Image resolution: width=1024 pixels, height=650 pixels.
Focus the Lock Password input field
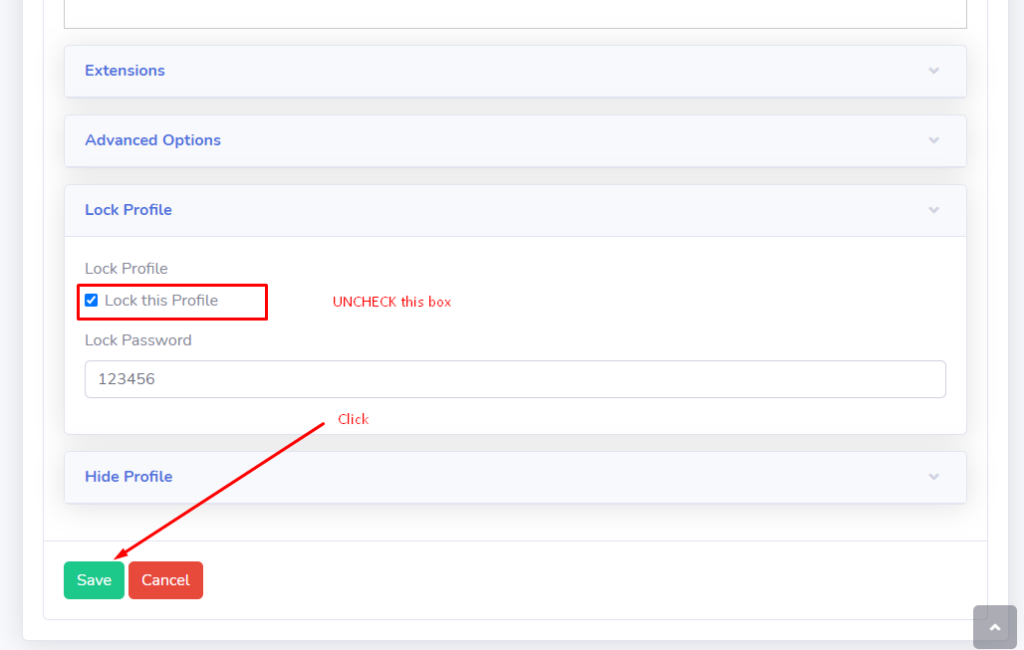(515, 379)
